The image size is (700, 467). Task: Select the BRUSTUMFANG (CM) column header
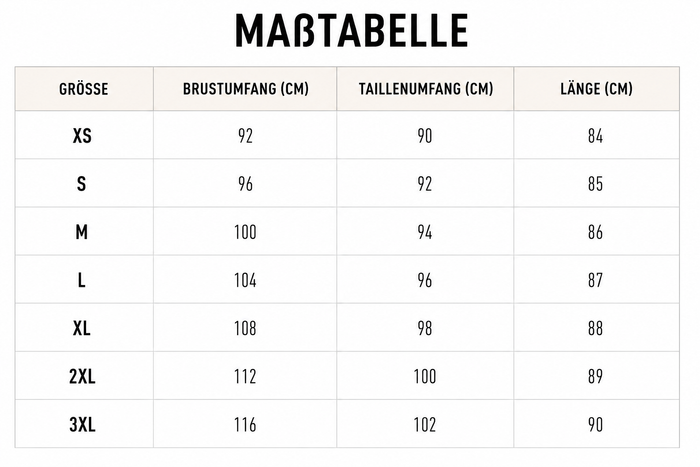tap(246, 89)
